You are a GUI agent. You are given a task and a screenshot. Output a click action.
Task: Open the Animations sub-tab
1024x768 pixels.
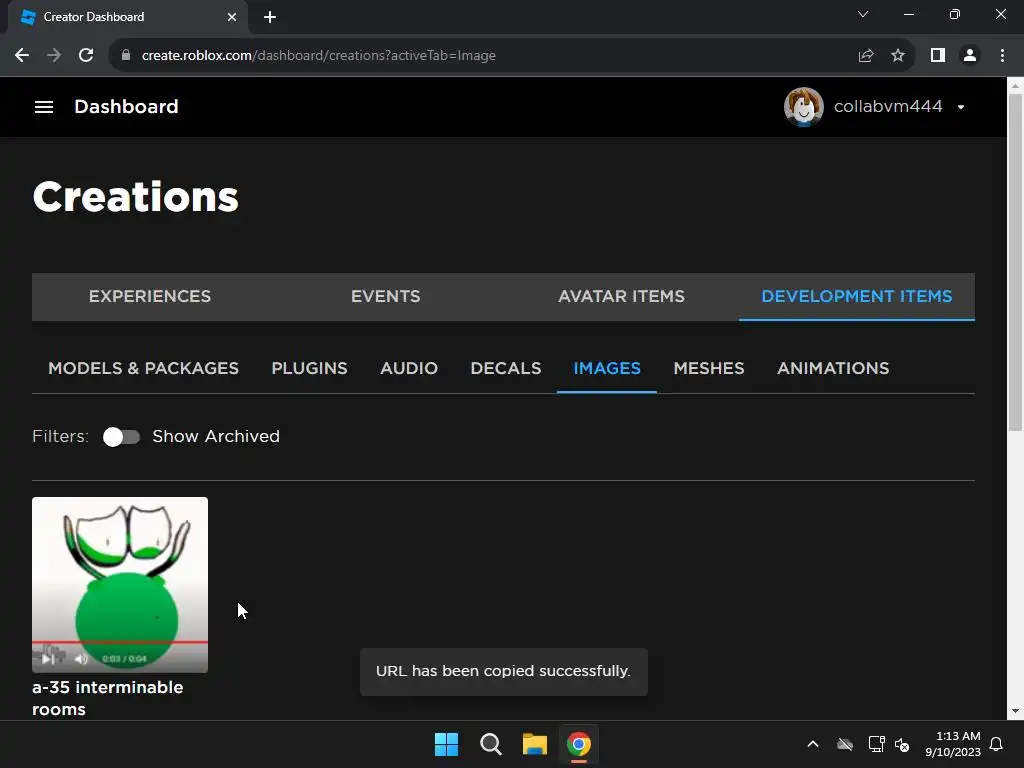(833, 368)
